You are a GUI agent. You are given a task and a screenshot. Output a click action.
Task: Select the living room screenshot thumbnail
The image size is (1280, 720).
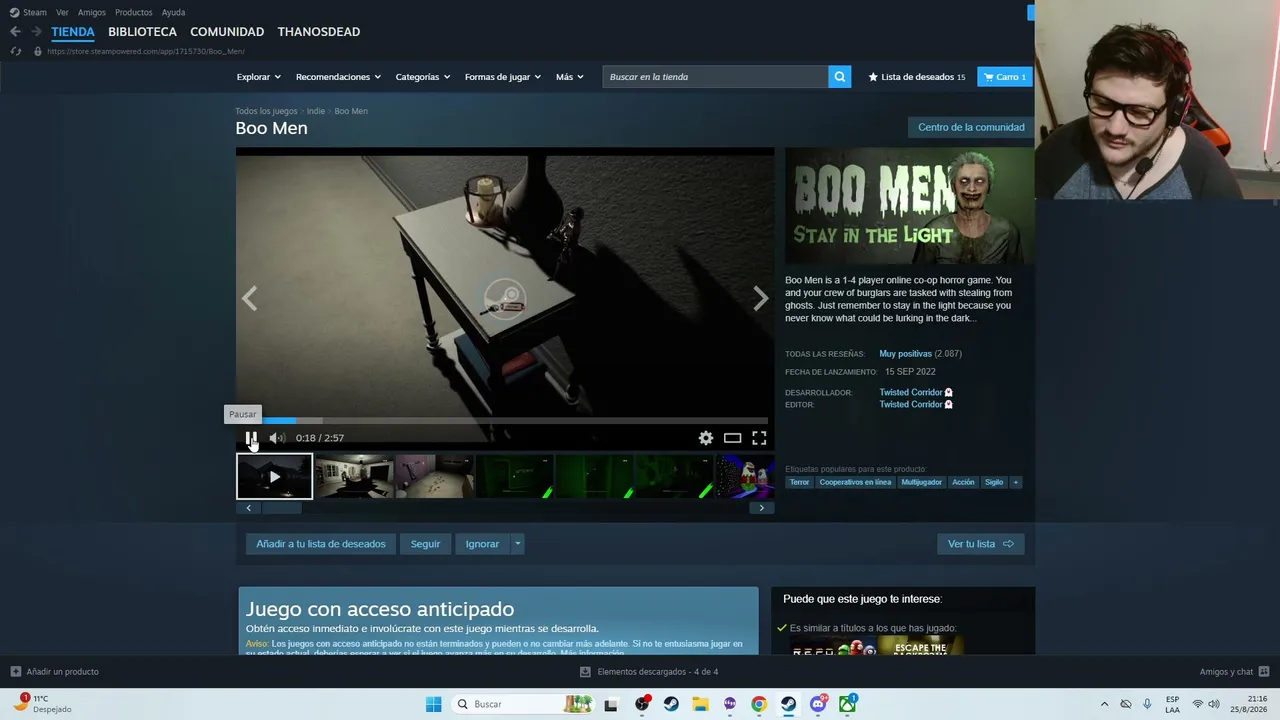coord(354,477)
